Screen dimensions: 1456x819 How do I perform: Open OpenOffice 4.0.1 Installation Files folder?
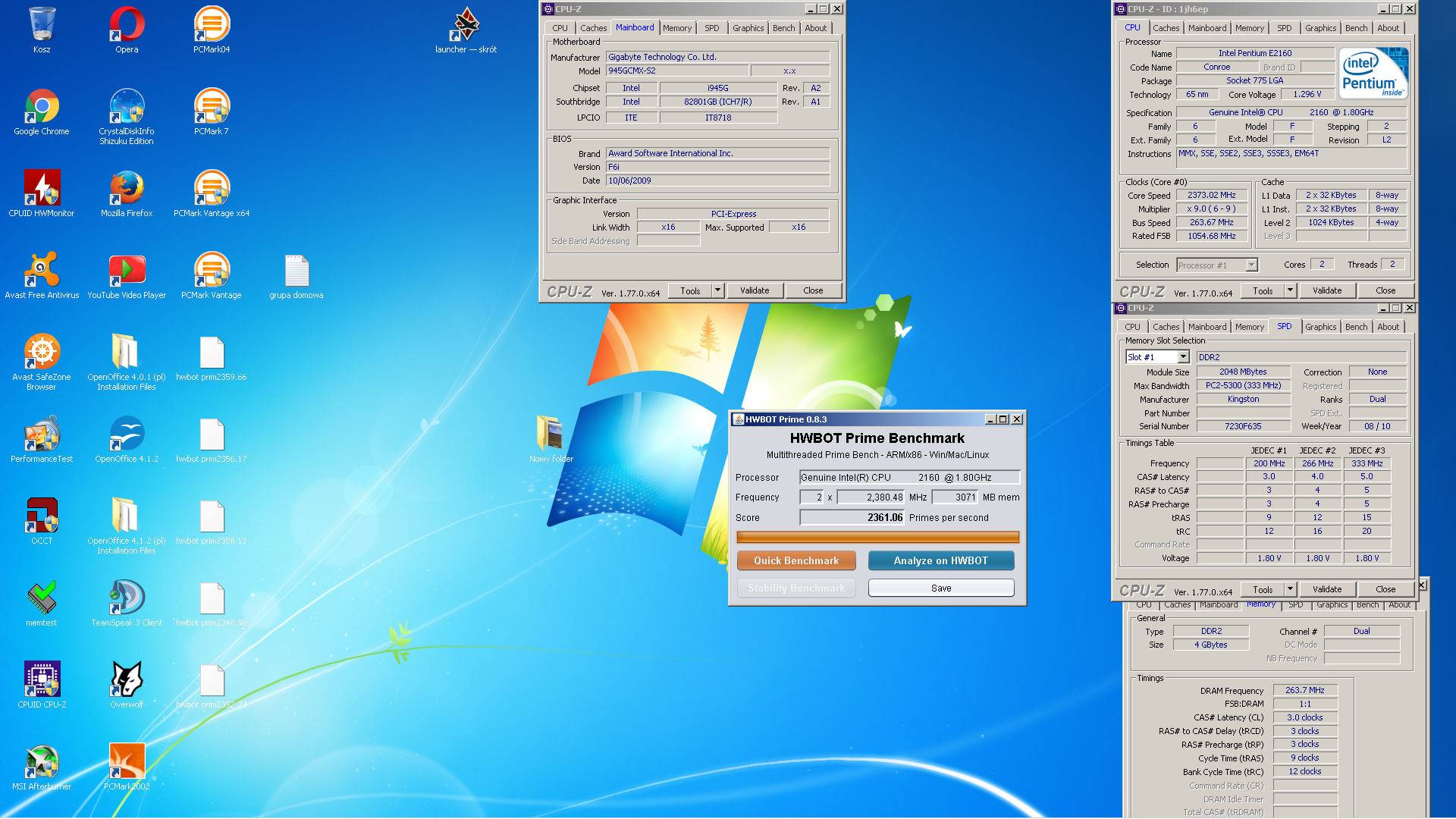tap(127, 362)
